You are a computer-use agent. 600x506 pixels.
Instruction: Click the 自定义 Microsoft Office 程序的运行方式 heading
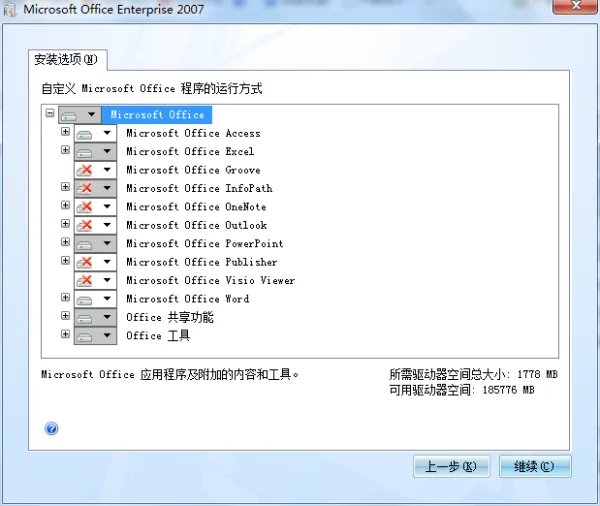pos(152,89)
